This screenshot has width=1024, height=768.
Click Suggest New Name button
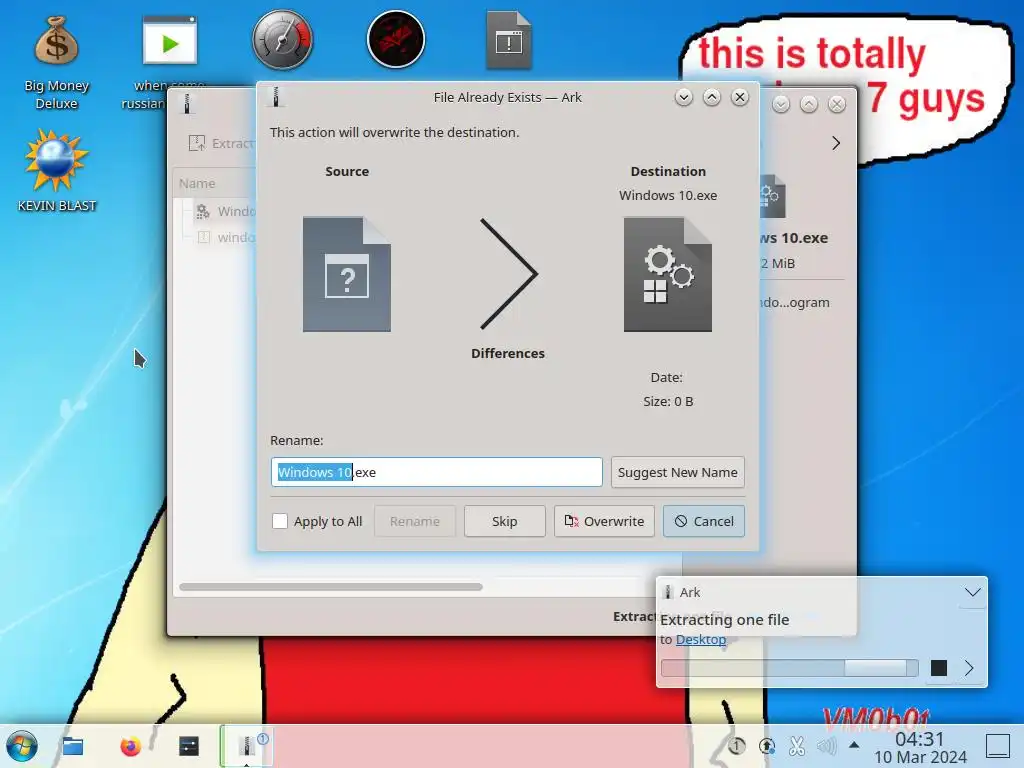pyautogui.click(x=678, y=472)
